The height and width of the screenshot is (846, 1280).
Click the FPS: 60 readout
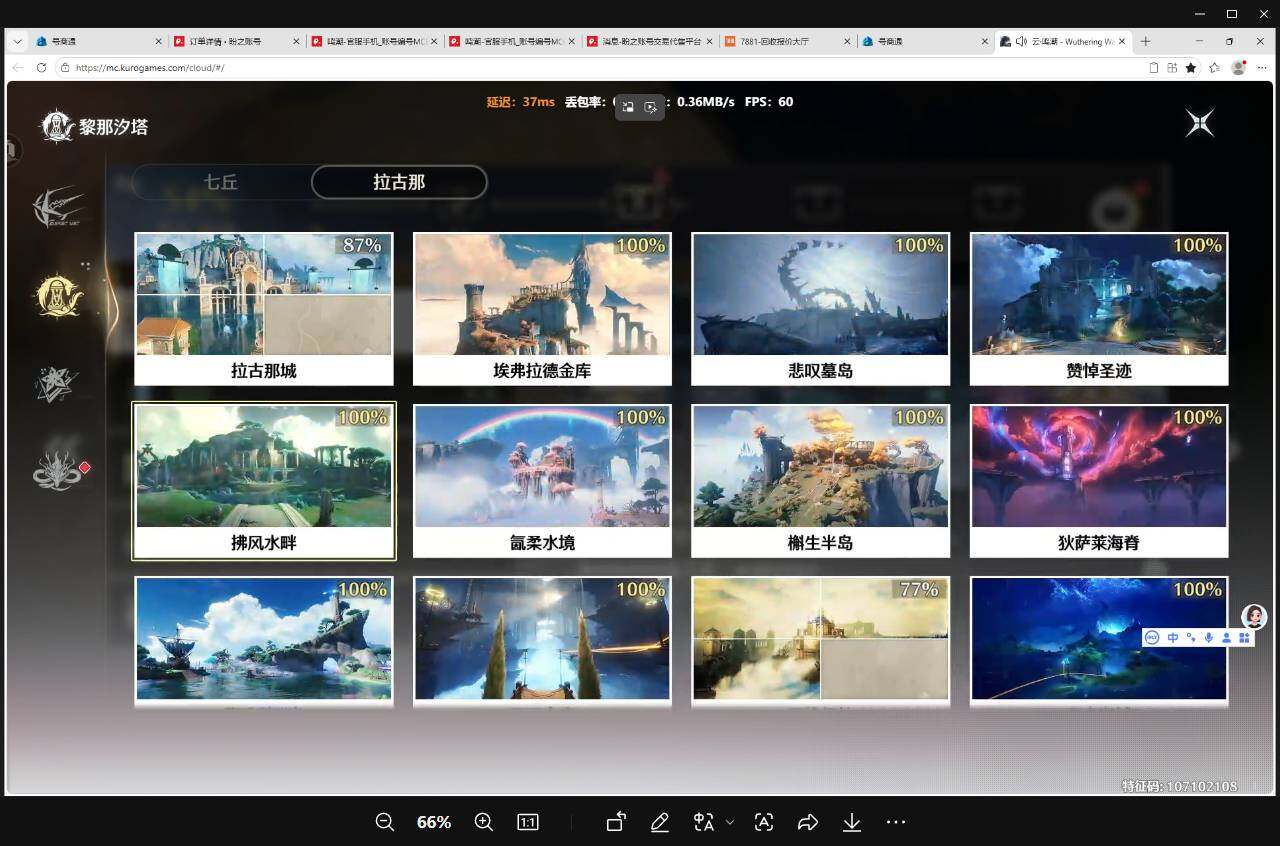coord(769,102)
